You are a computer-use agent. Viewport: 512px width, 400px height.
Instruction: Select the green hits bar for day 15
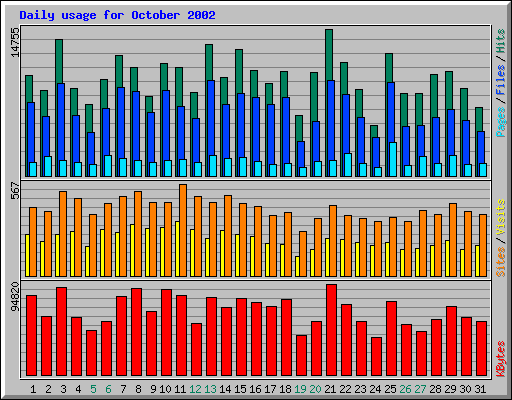tap(239, 71)
